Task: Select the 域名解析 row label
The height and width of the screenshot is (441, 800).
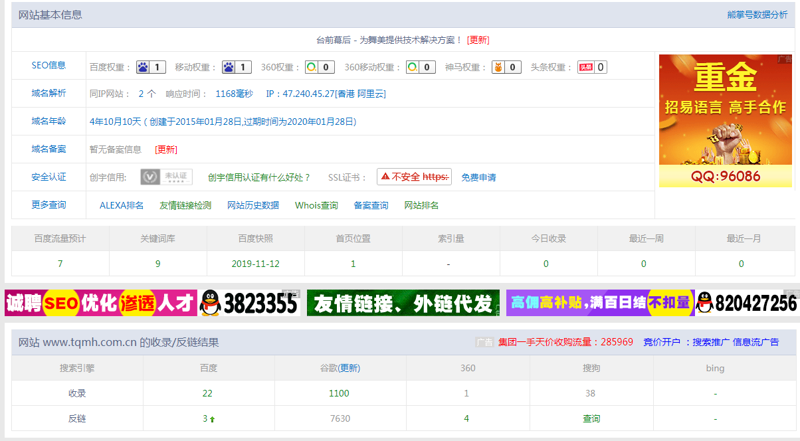Action: (48, 93)
